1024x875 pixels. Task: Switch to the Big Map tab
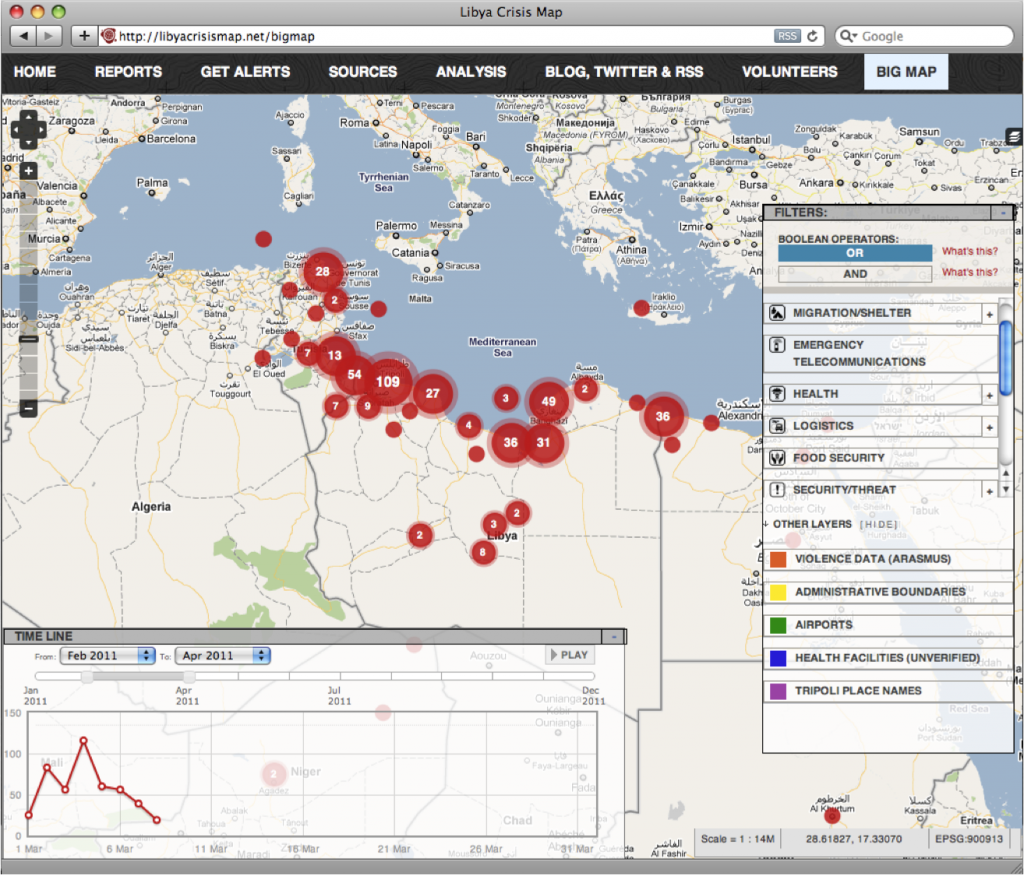[x=906, y=72]
